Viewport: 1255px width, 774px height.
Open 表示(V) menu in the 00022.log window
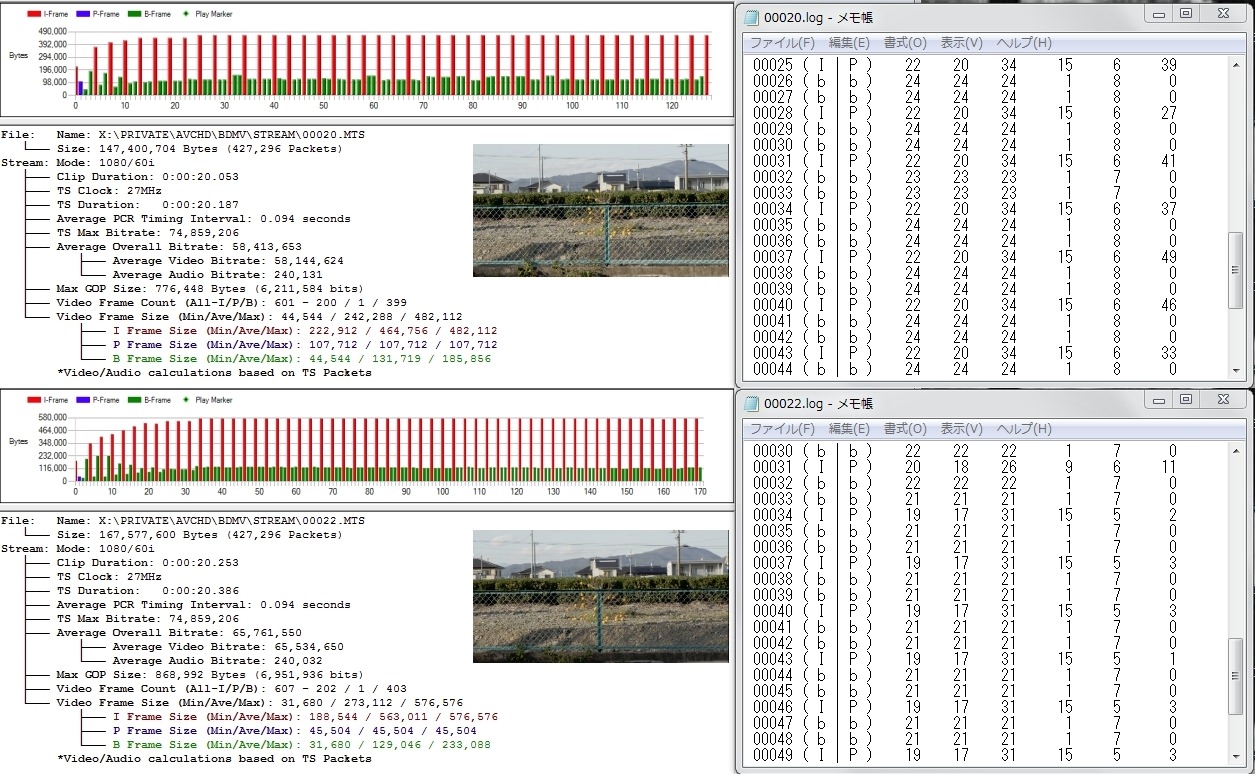pyautogui.click(x=961, y=429)
